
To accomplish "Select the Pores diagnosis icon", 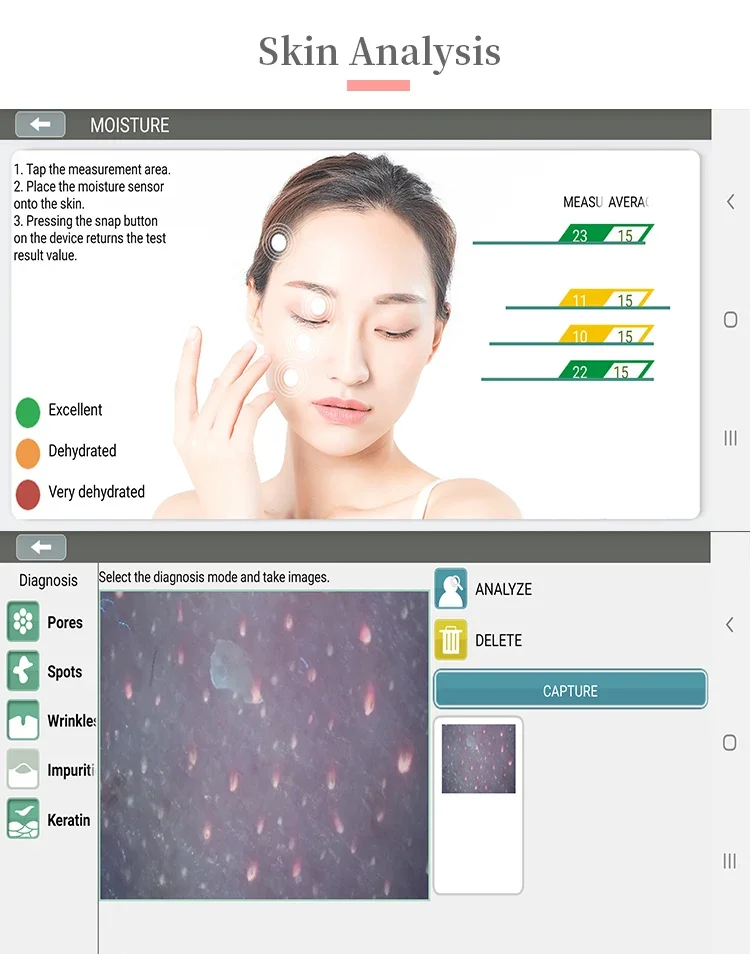I will (23, 621).
